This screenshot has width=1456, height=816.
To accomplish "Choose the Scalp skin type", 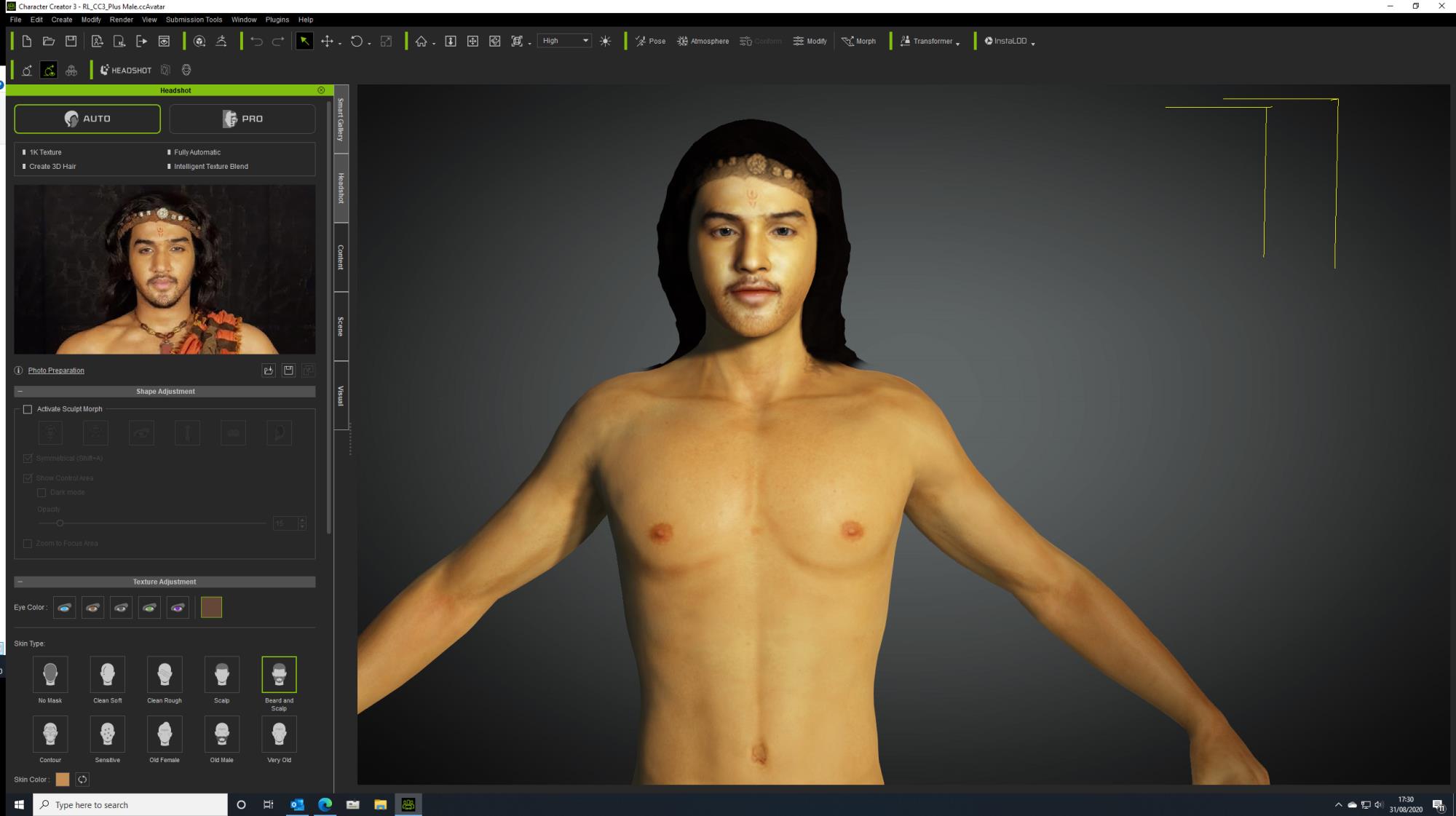I will point(222,674).
